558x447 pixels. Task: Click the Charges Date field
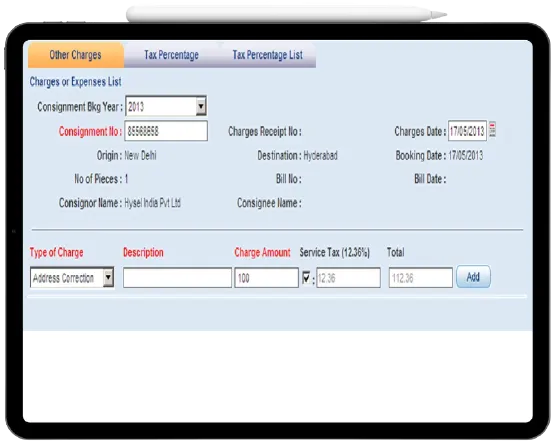[467, 131]
